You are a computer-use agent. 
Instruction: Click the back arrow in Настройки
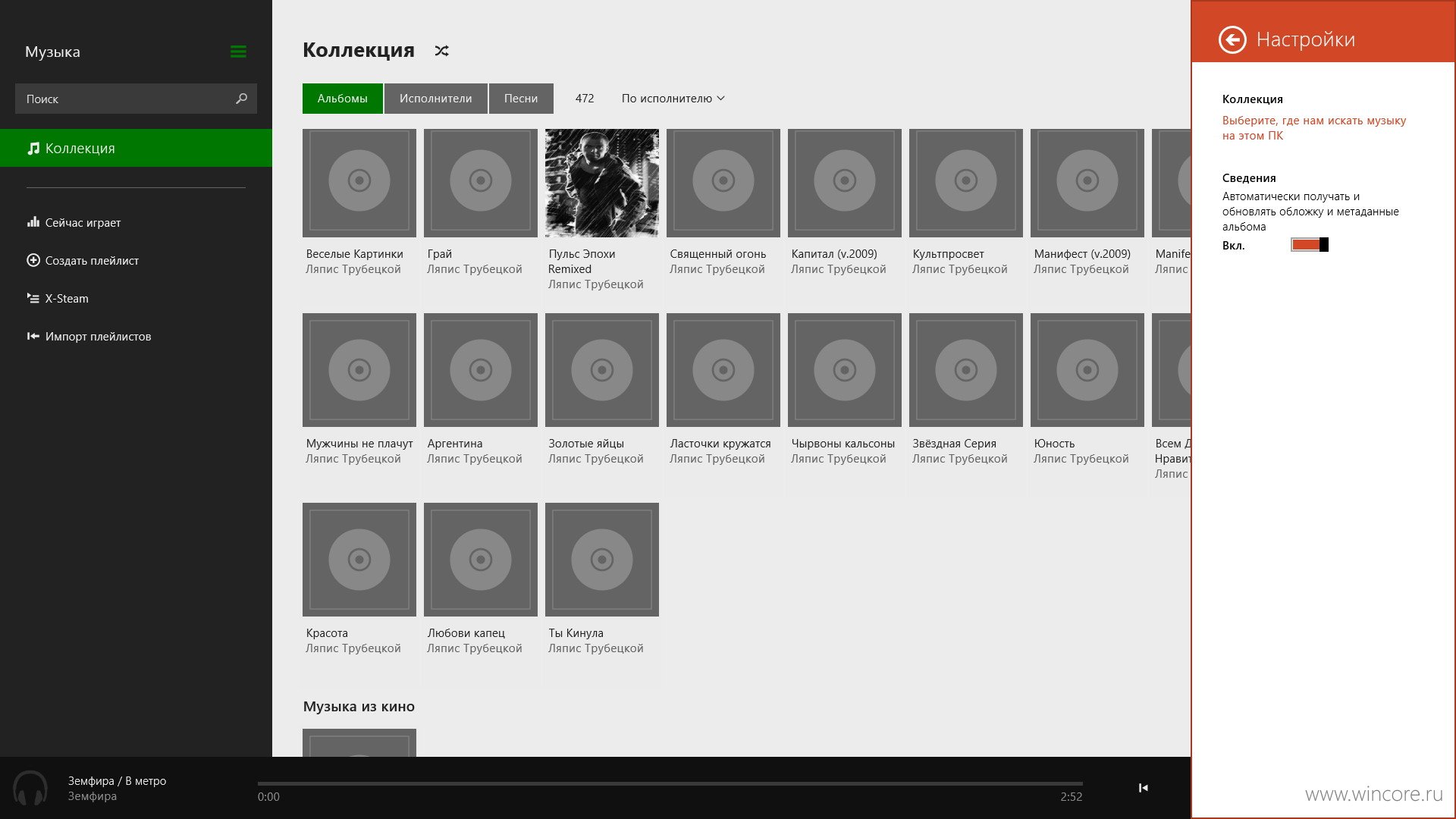[x=1232, y=39]
